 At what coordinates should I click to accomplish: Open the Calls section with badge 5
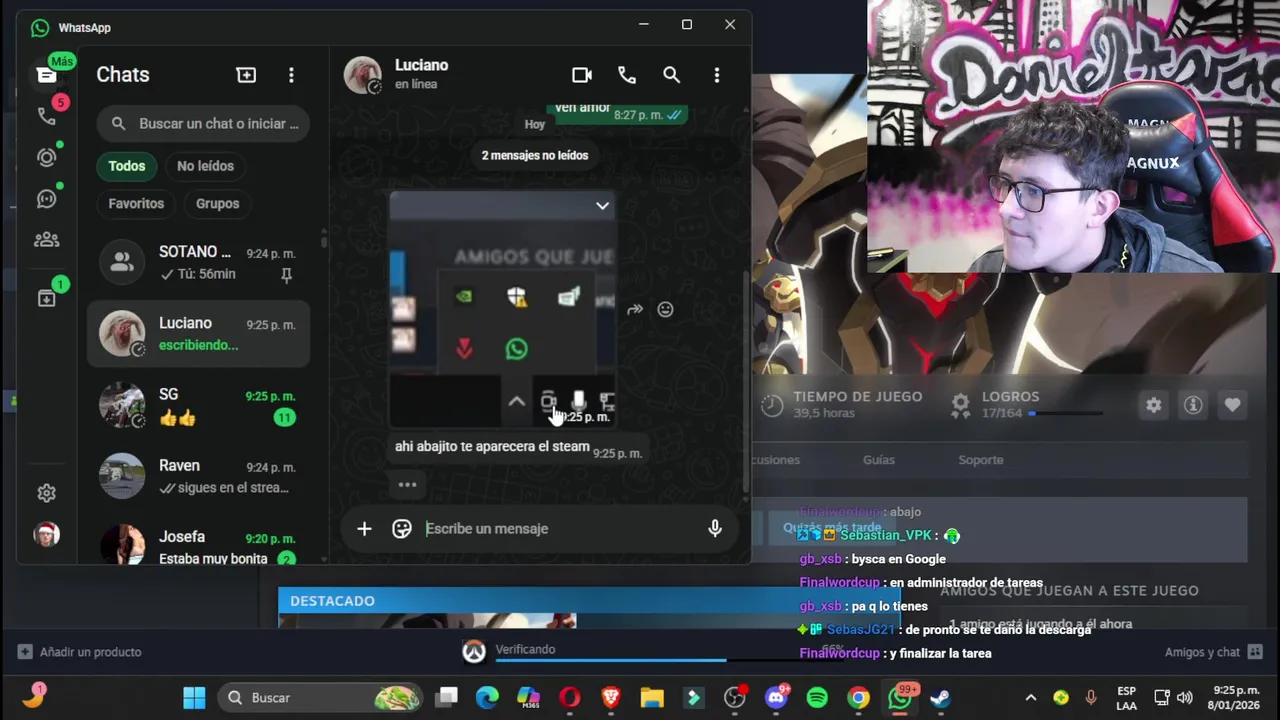click(x=46, y=116)
